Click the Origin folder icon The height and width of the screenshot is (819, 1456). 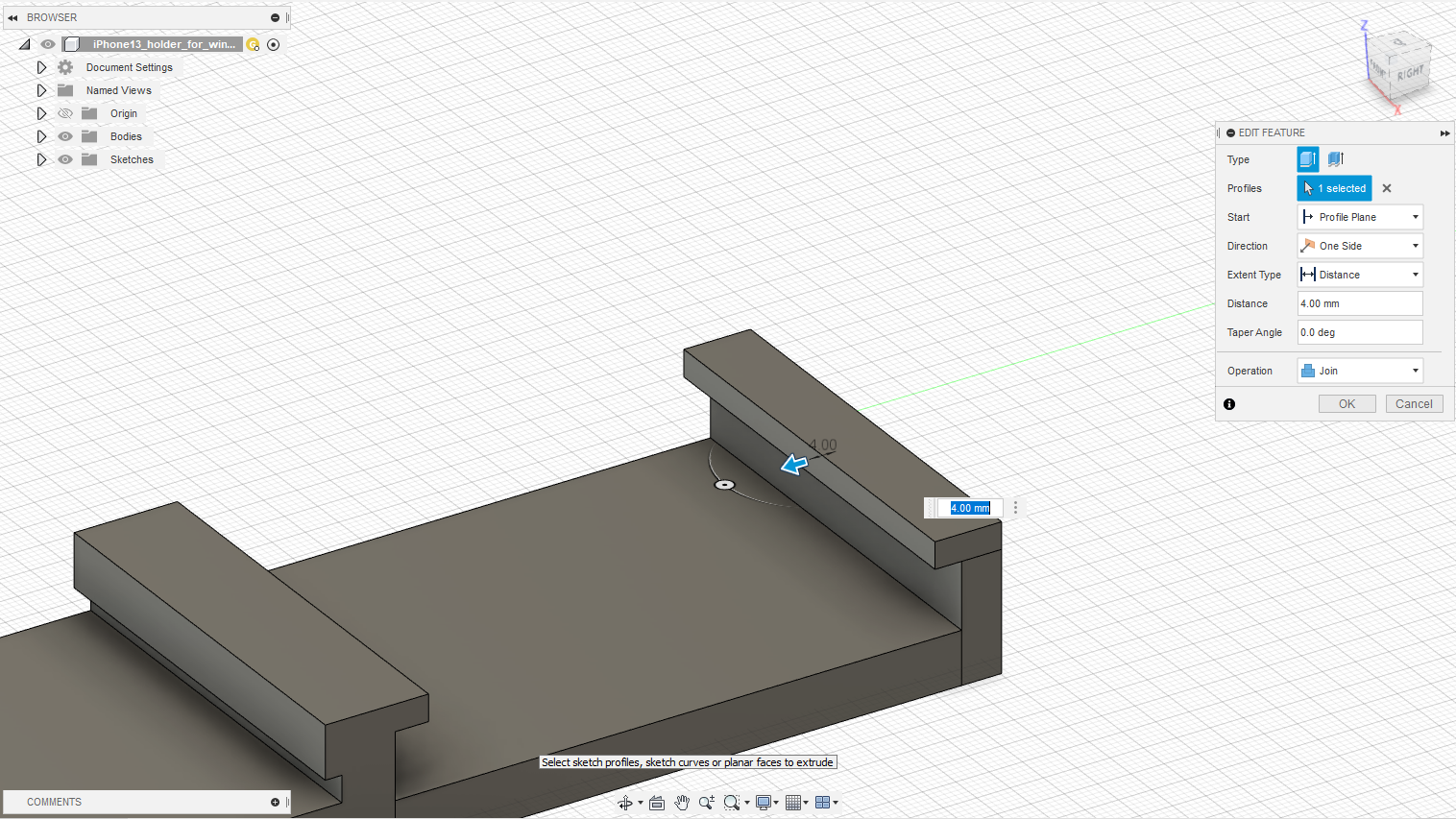89,113
